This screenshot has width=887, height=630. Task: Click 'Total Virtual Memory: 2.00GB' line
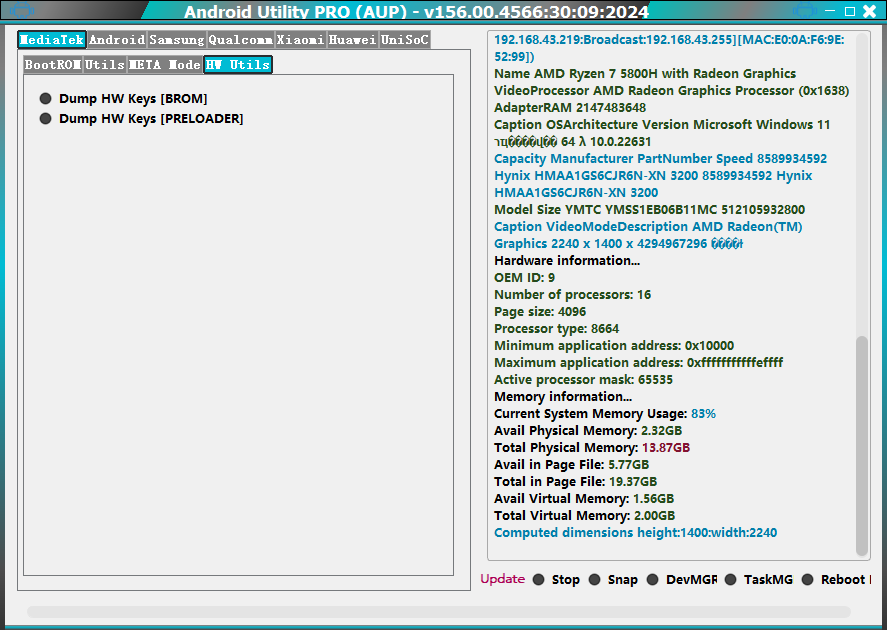tap(584, 515)
